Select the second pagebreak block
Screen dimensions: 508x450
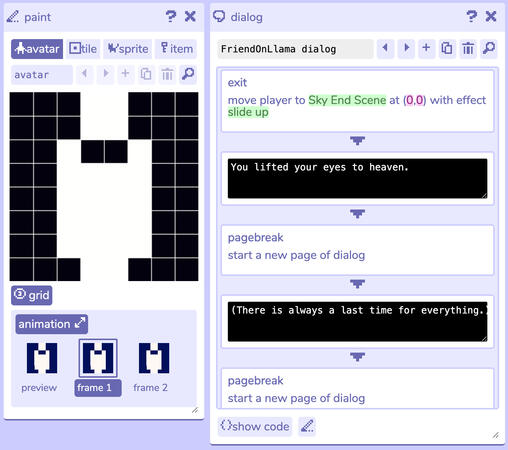[357, 388]
